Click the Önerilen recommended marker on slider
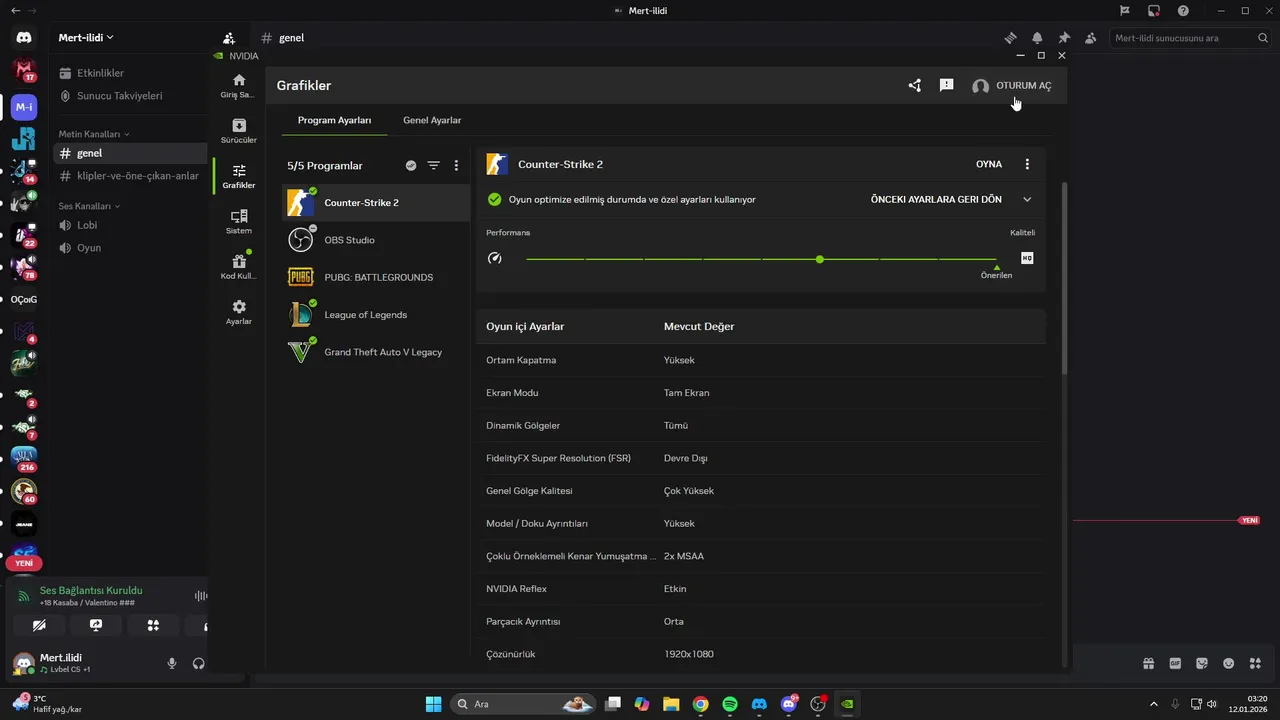1280x720 pixels. pyautogui.click(x=996, y=271)
